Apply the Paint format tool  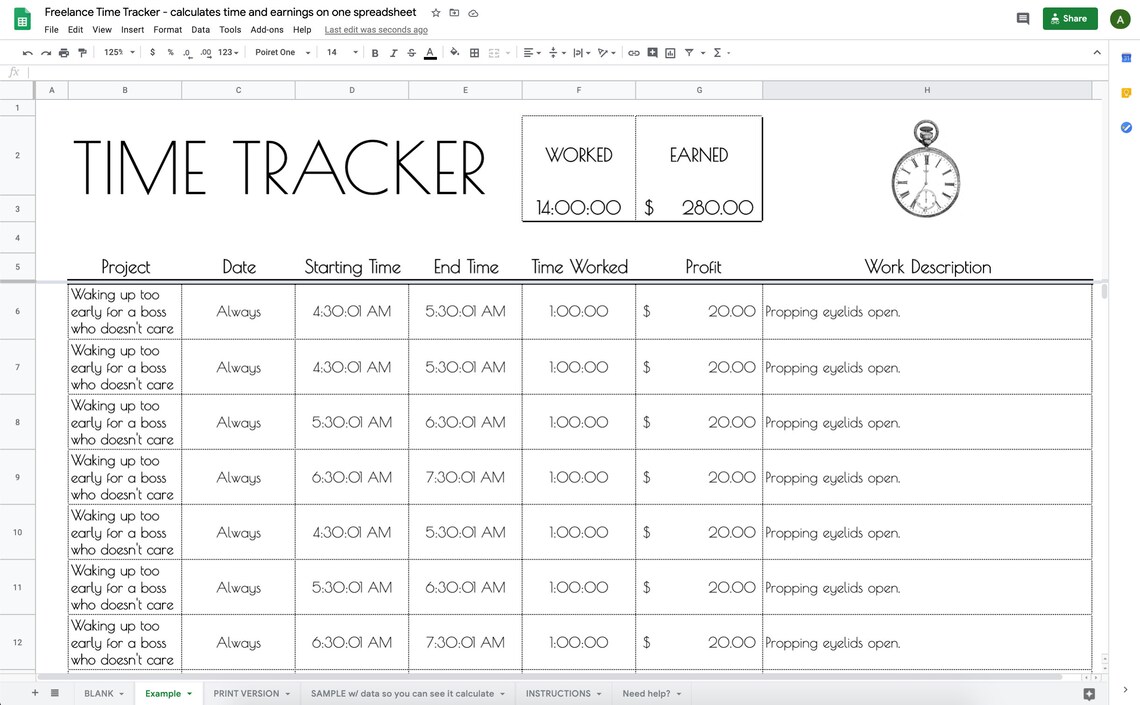(x=81, y=52)
